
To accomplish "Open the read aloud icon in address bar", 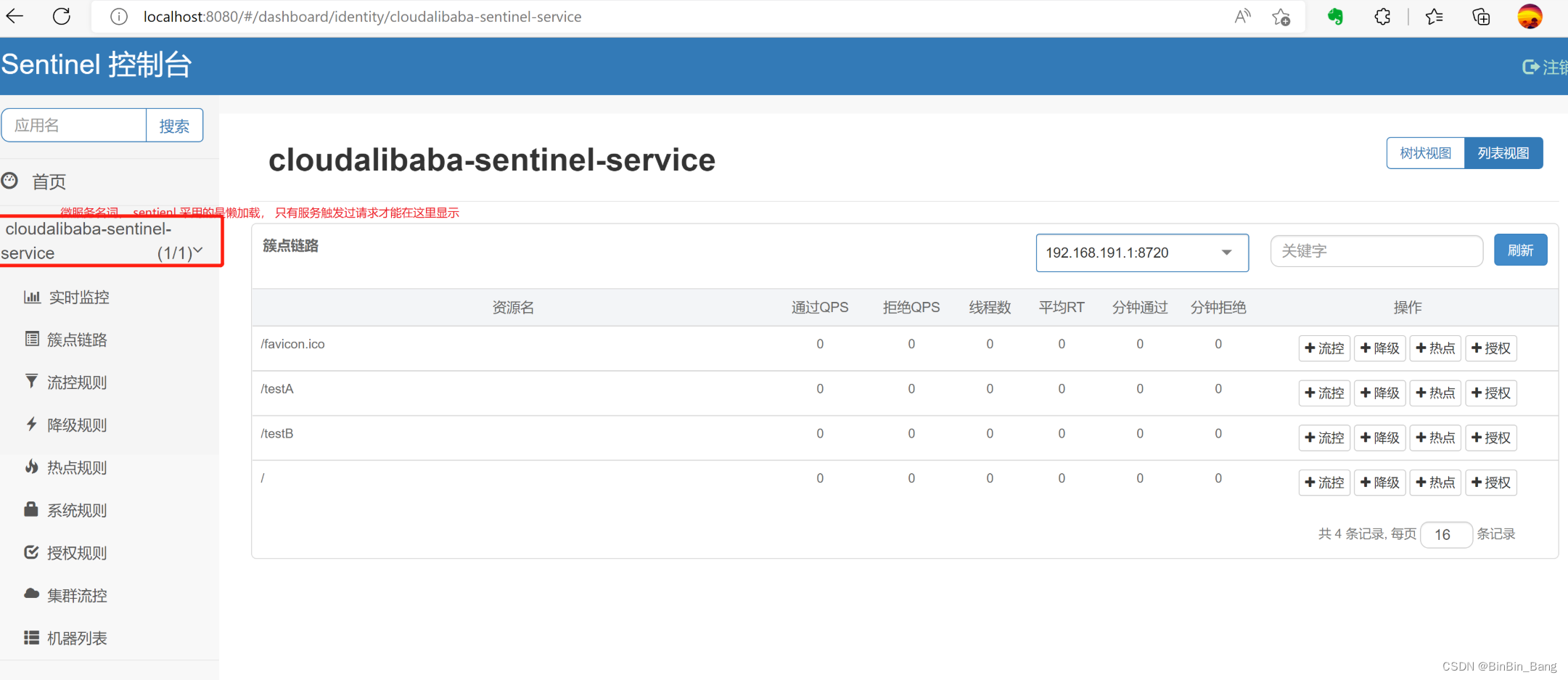I will pos(1243,17).
